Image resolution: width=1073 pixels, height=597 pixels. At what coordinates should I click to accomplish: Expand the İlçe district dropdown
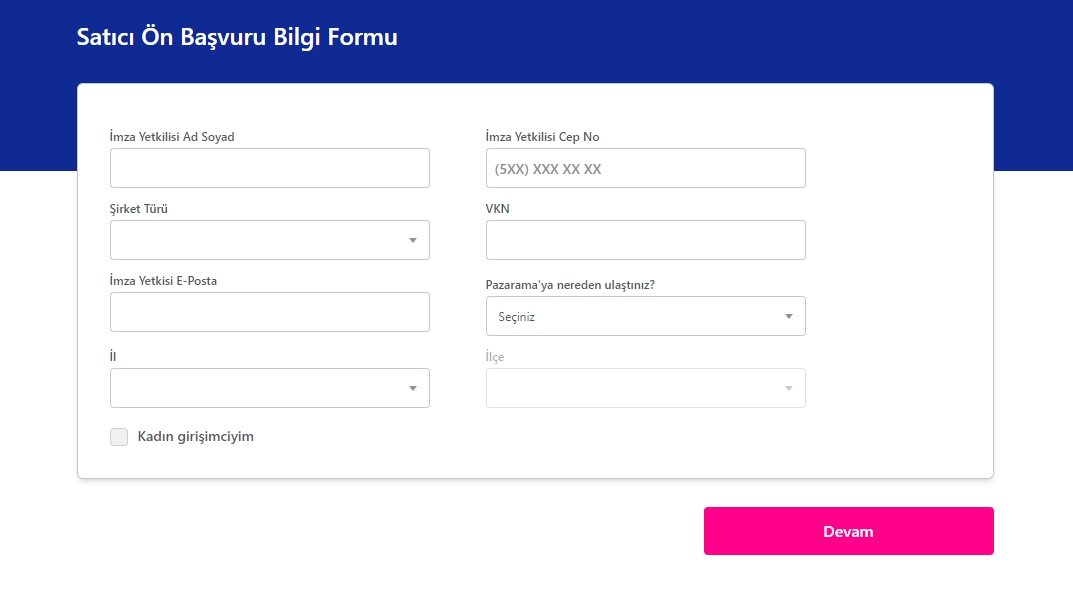point(645,388)
